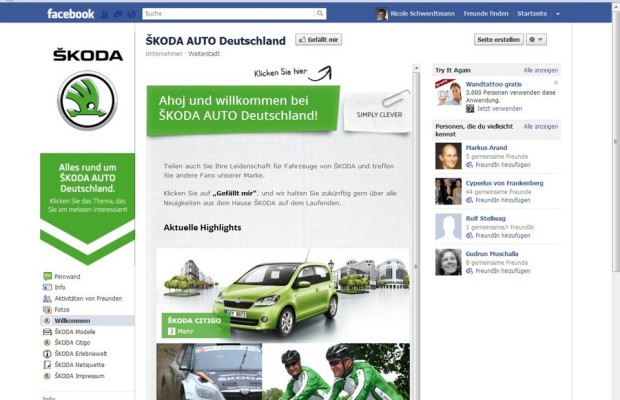The height and width of the screenshot is (400, 620).
Task: Click the Aktivitäten von Freunden people icon
Action: pos(47,298)
